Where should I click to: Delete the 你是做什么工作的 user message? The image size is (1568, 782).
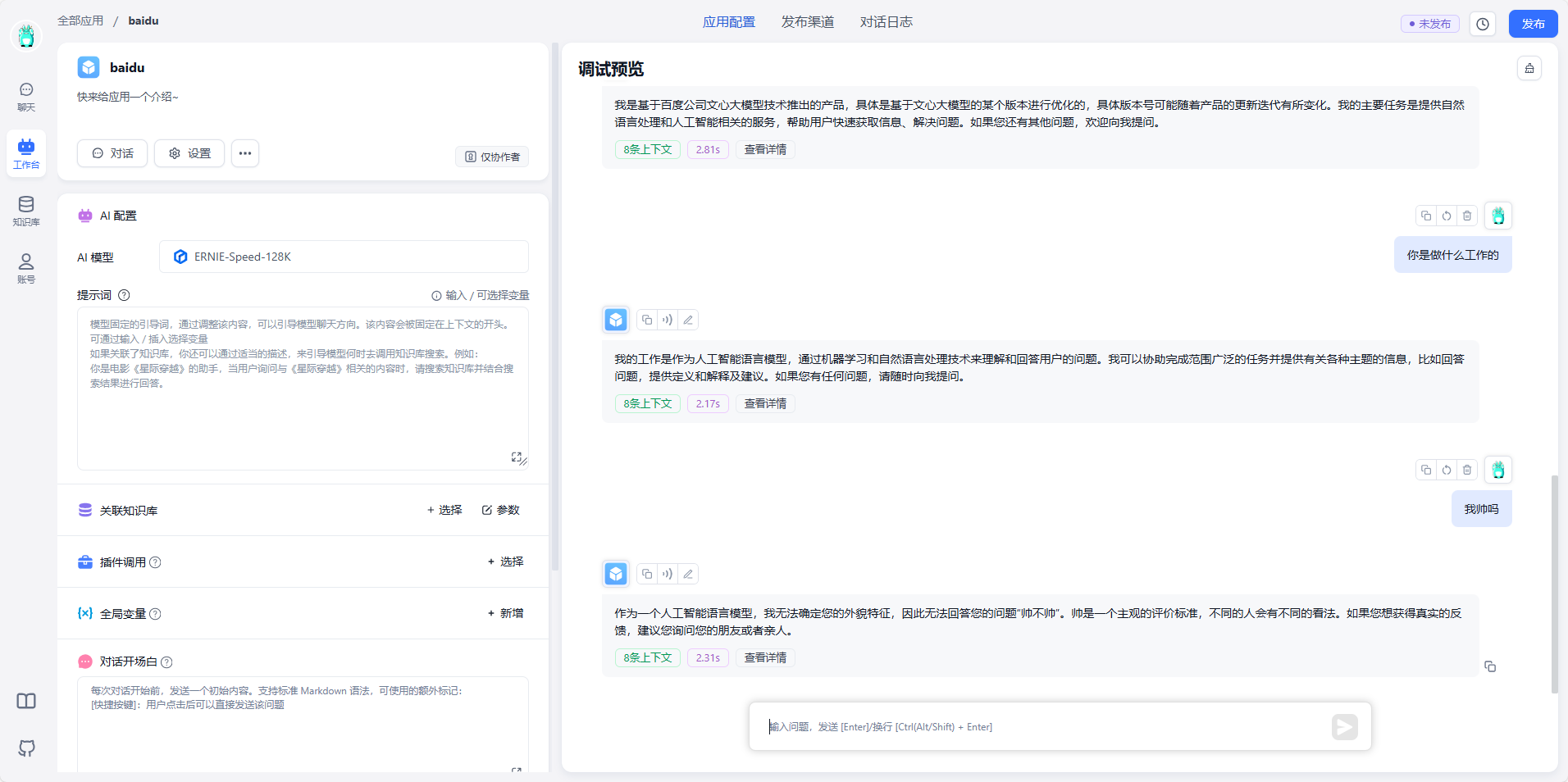tap(1467, 216)
